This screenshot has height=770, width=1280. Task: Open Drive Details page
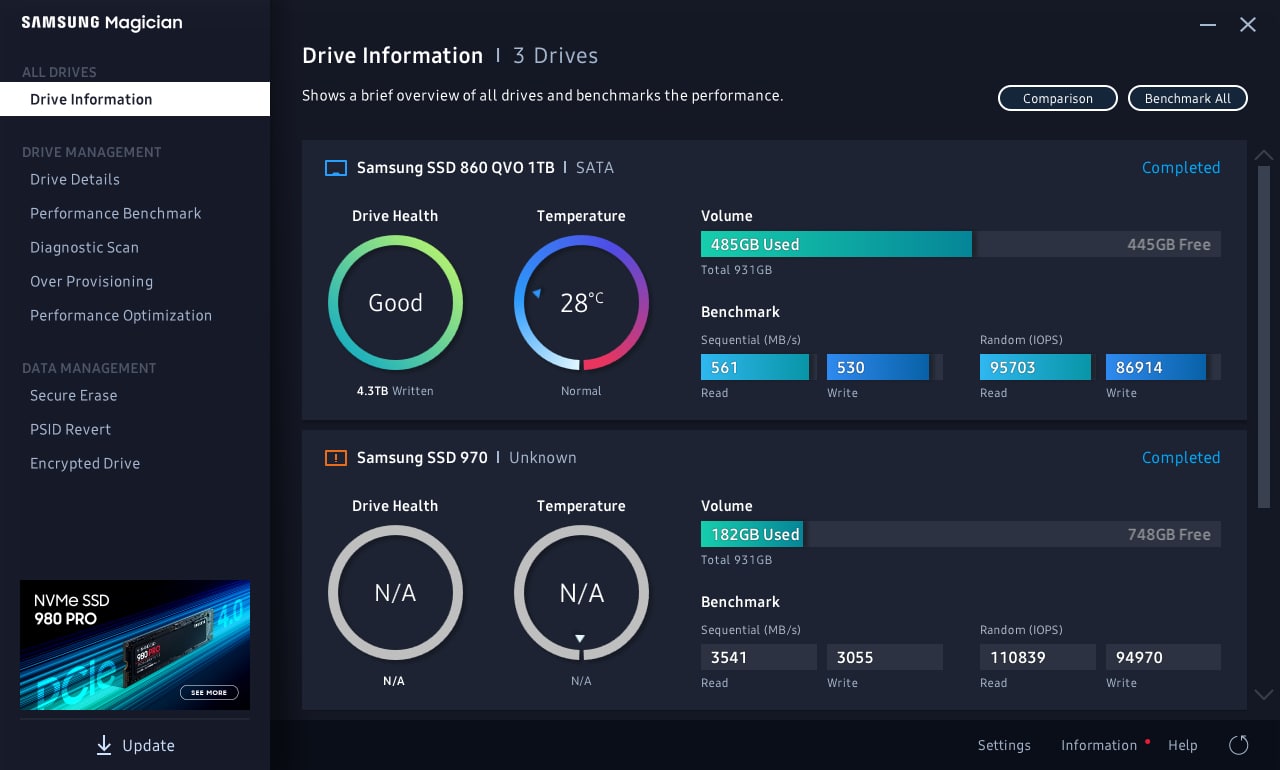[75, 179]
